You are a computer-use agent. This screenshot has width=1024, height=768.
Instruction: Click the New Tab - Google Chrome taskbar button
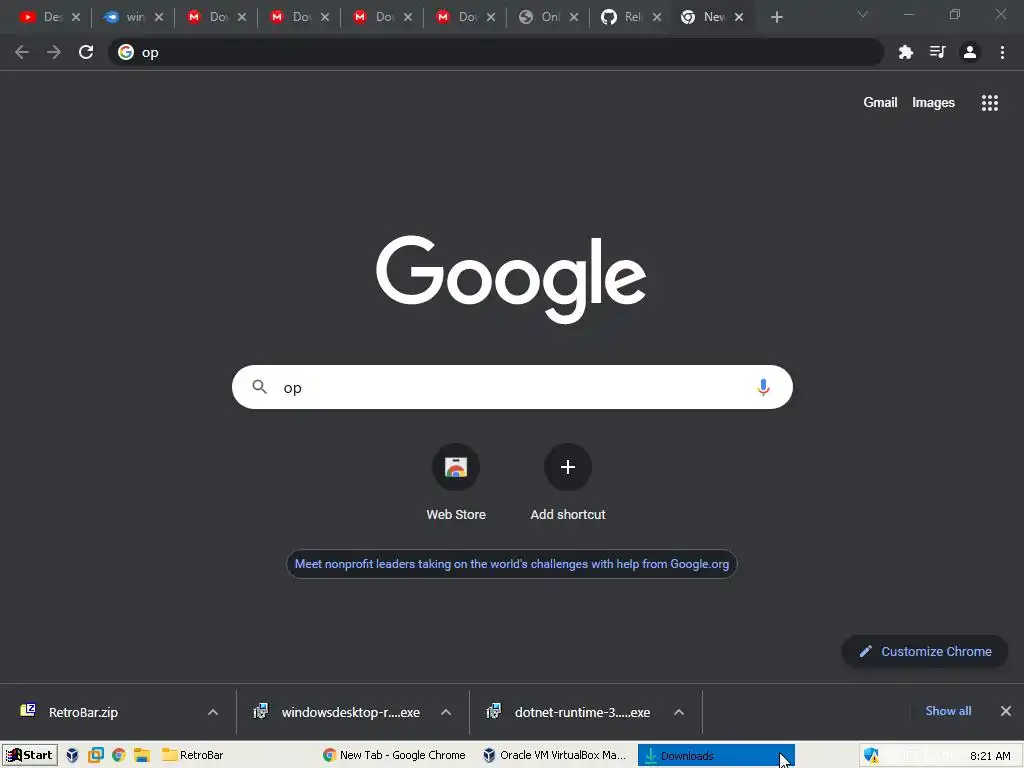pos(395,755)
